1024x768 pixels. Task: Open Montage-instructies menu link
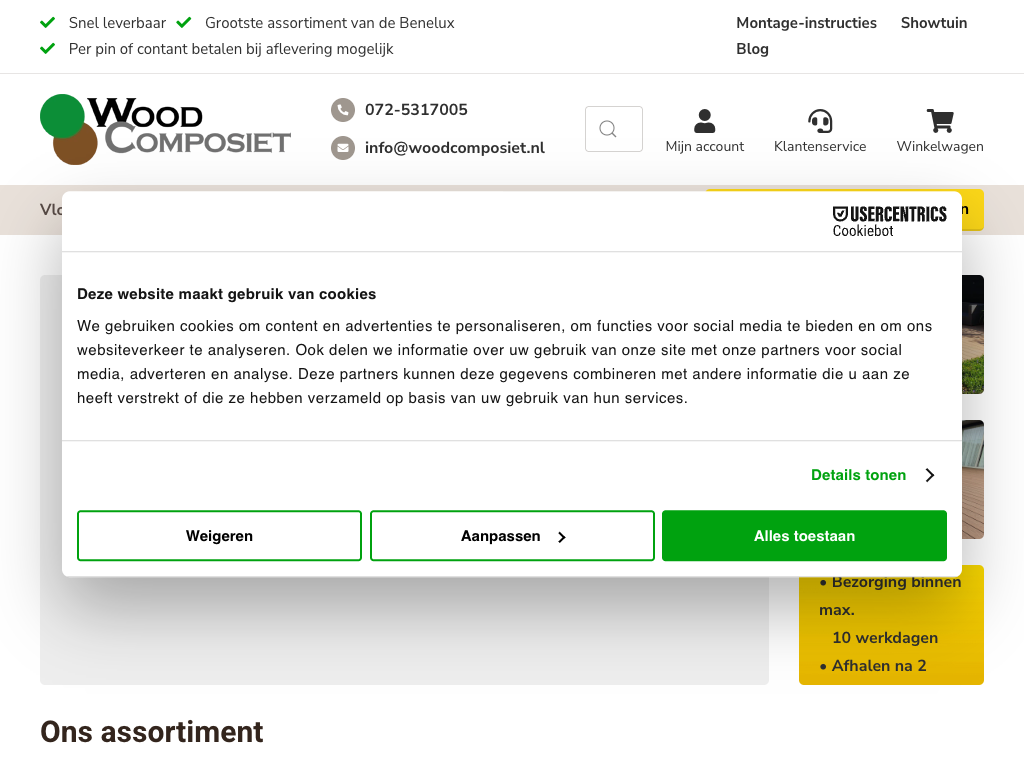806,23
